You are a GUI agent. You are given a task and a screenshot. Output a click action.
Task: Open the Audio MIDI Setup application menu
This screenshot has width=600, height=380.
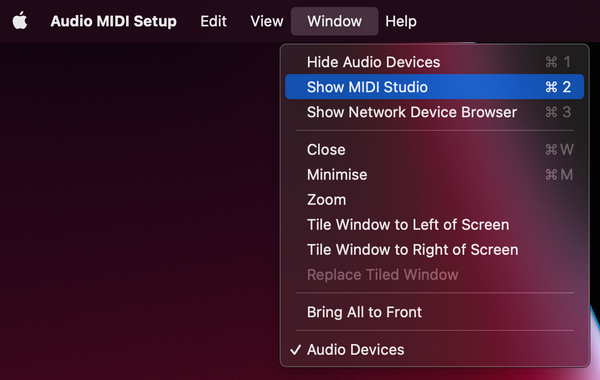coord(114,21)
